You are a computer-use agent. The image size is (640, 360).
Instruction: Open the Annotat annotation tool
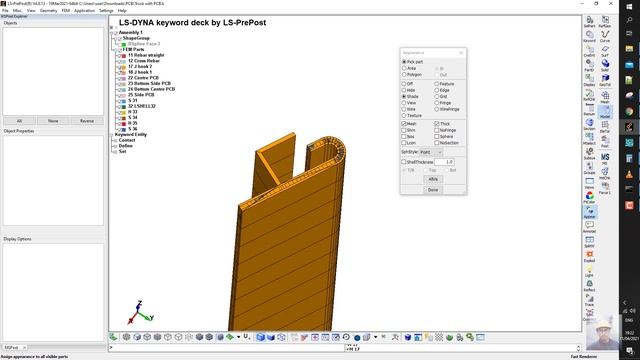(x=590, y=226)
